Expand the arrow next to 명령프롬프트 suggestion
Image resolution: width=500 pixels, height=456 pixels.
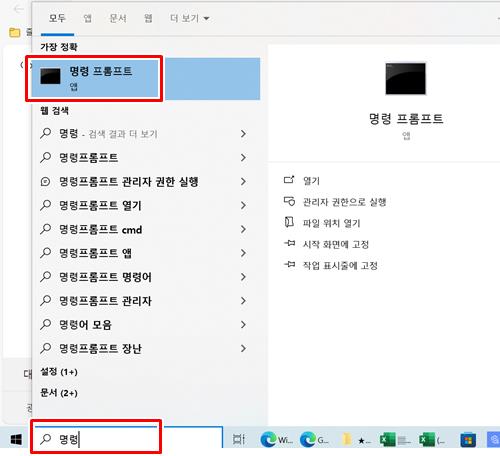(243, 157)
